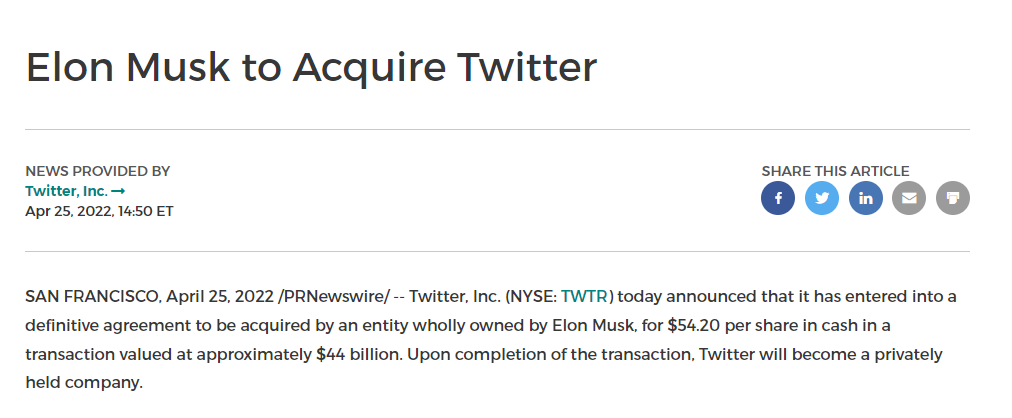Share the article on LinkedIn

click(x=865, y=198)
